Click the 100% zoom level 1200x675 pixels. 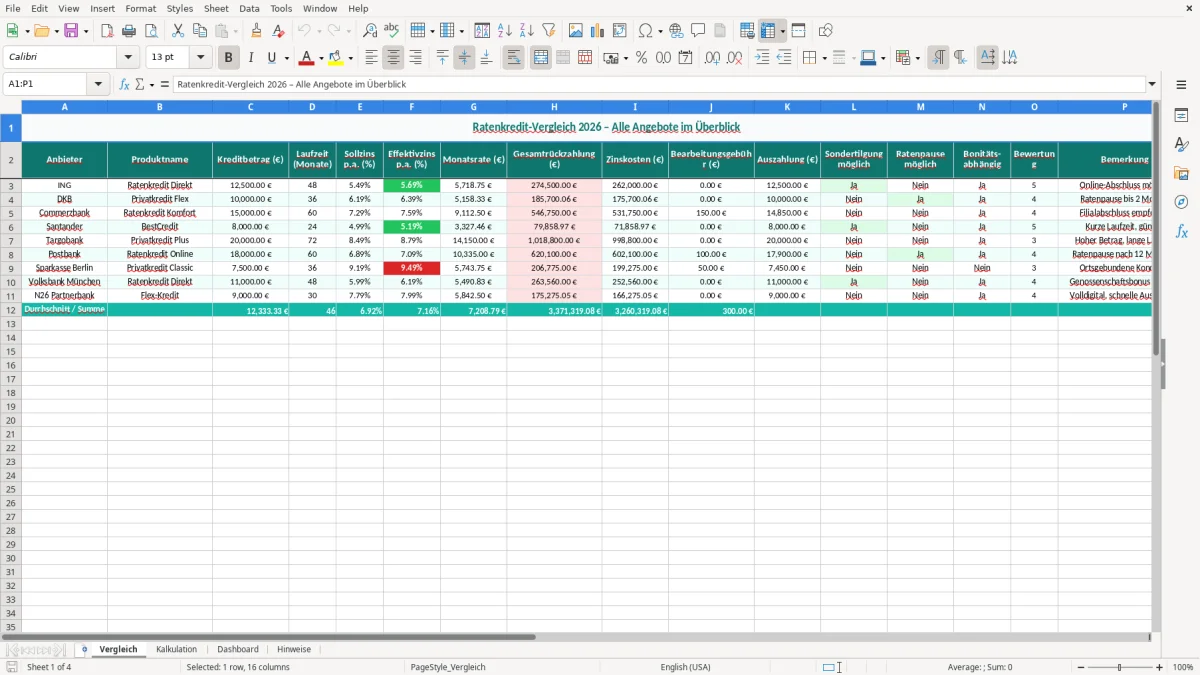coord(1183,667)
